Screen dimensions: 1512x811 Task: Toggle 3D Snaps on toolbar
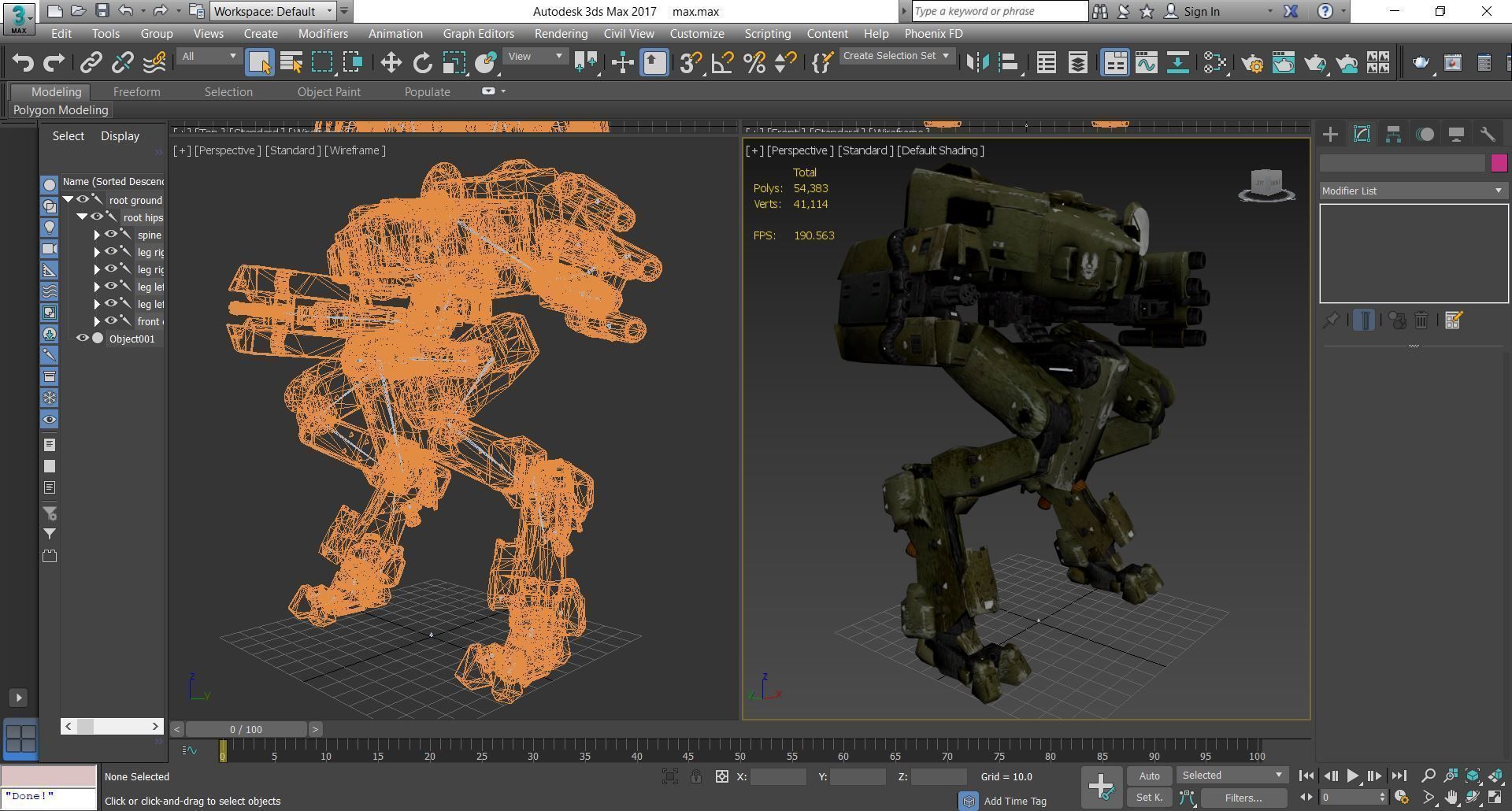pyautogui.click(x=691, y=63)
